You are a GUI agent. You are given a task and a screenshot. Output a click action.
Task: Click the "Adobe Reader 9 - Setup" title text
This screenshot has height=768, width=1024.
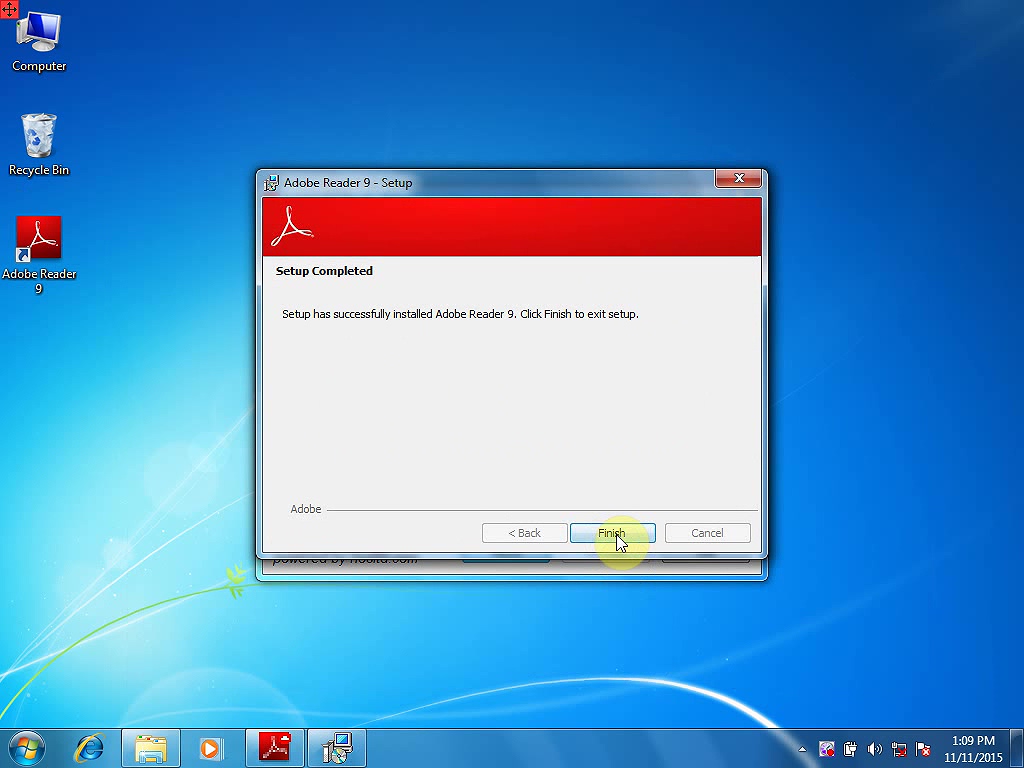(348, 183)
